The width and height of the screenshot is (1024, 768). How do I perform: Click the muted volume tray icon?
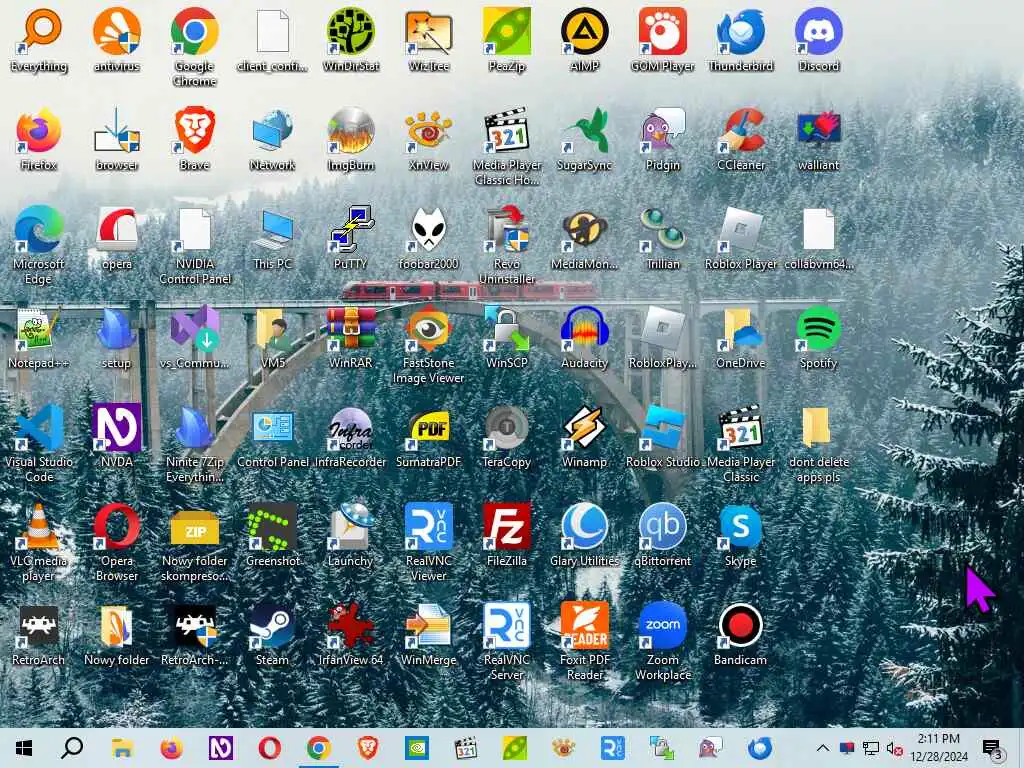pos(894,748)
